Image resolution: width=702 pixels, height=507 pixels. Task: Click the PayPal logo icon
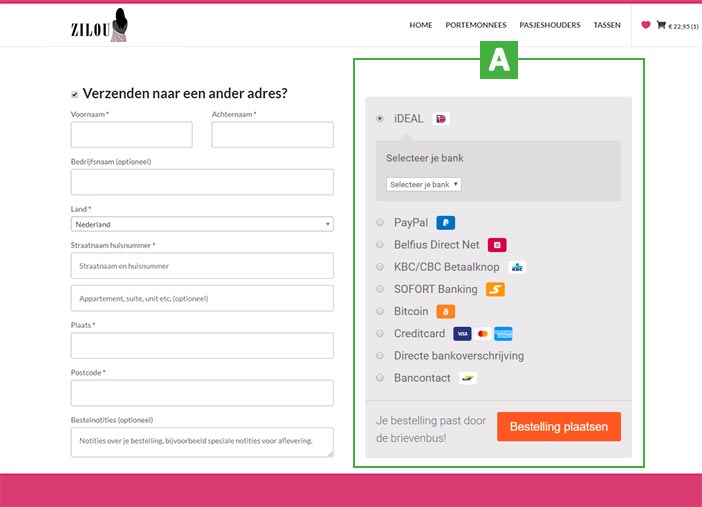click(446, 223)
